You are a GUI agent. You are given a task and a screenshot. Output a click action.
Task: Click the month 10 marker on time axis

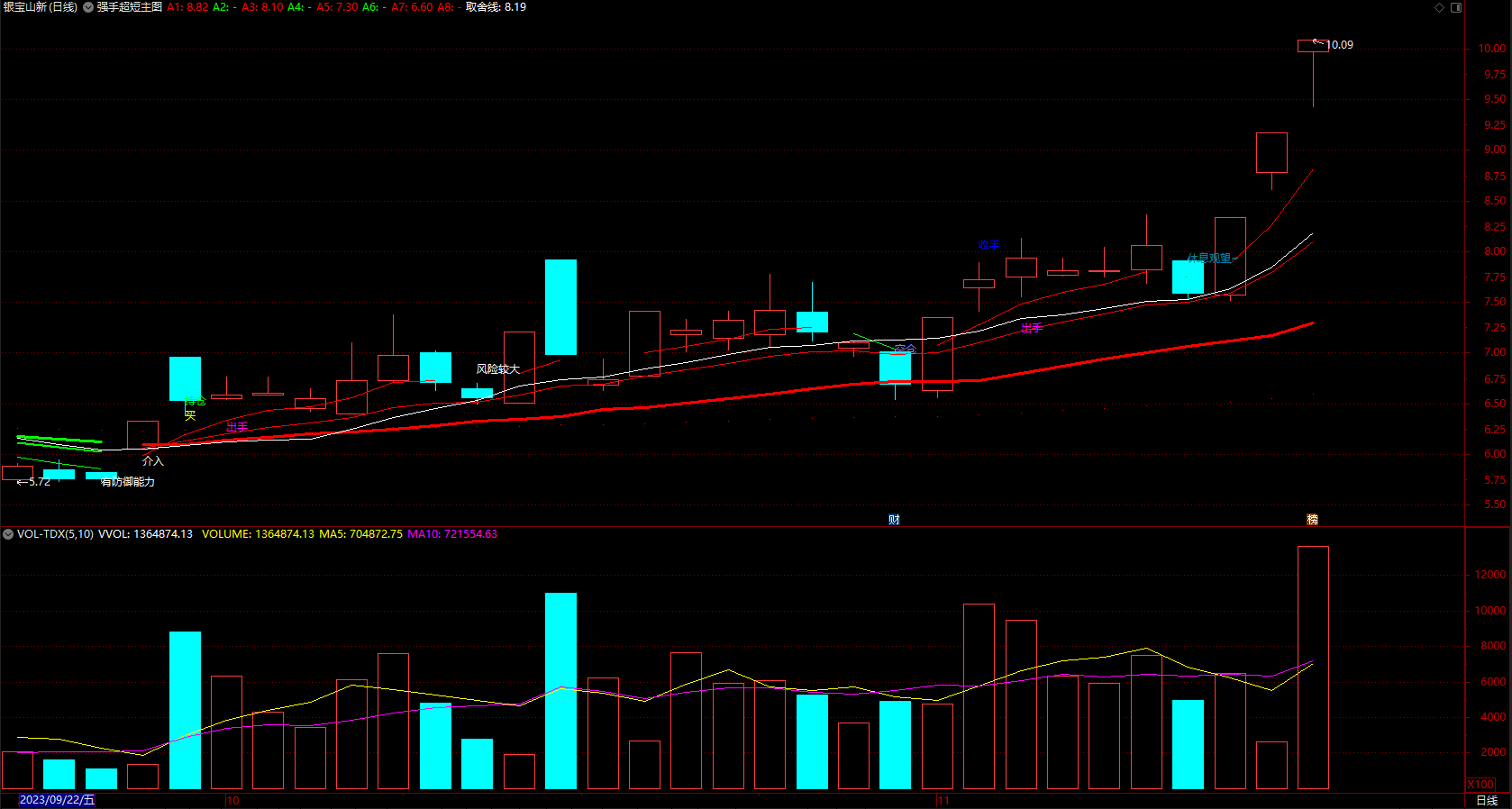[x=232, y=800]
